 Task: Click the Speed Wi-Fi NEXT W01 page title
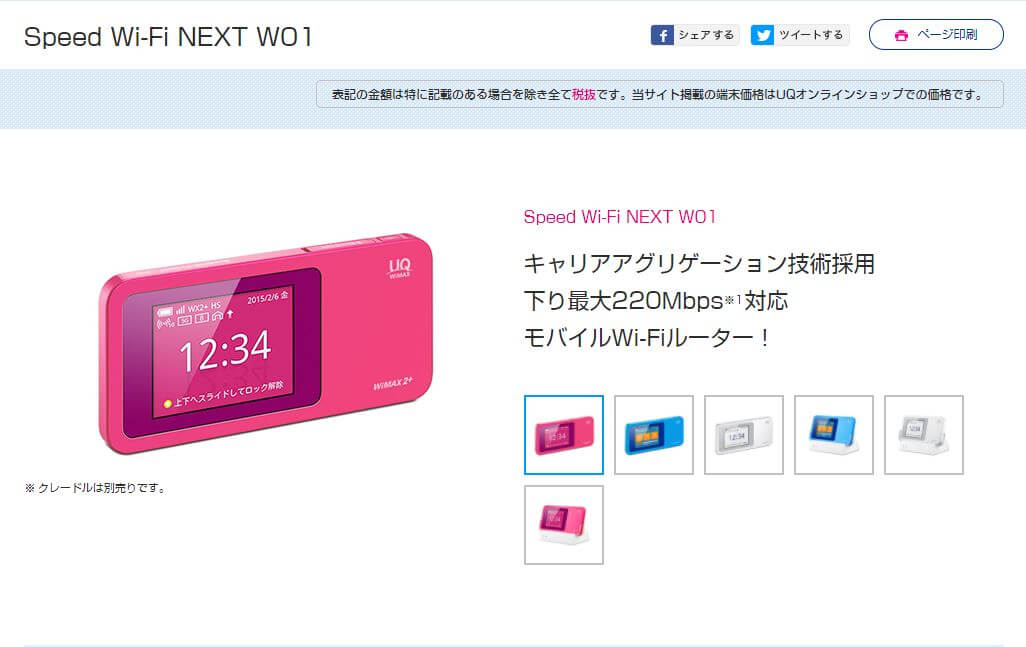(168, 37)
